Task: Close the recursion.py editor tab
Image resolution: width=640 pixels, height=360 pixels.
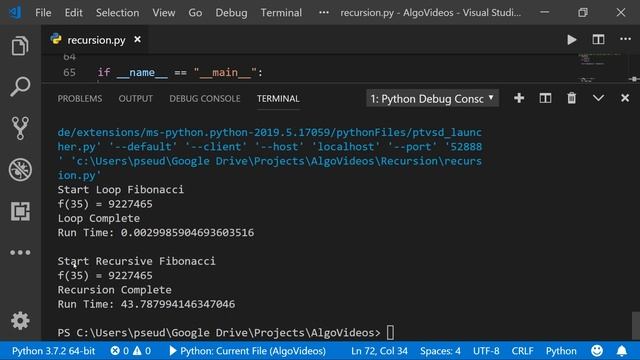Action: coord(138,40)
